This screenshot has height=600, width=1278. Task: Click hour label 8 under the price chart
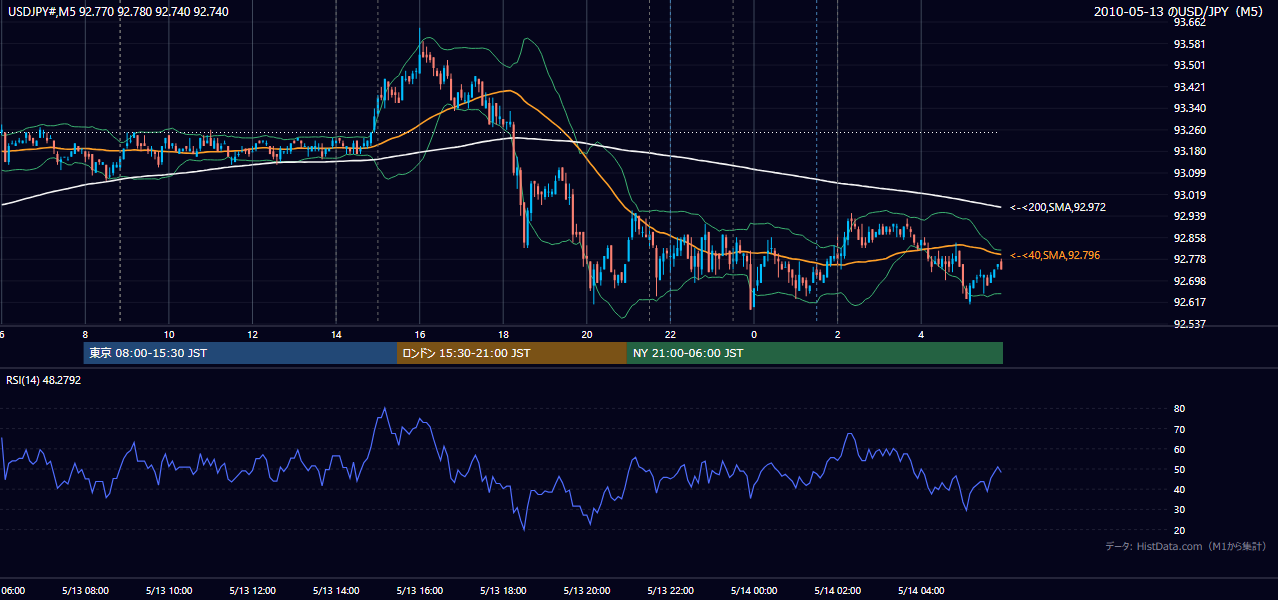pyautogui.click(x=85, y=334)
